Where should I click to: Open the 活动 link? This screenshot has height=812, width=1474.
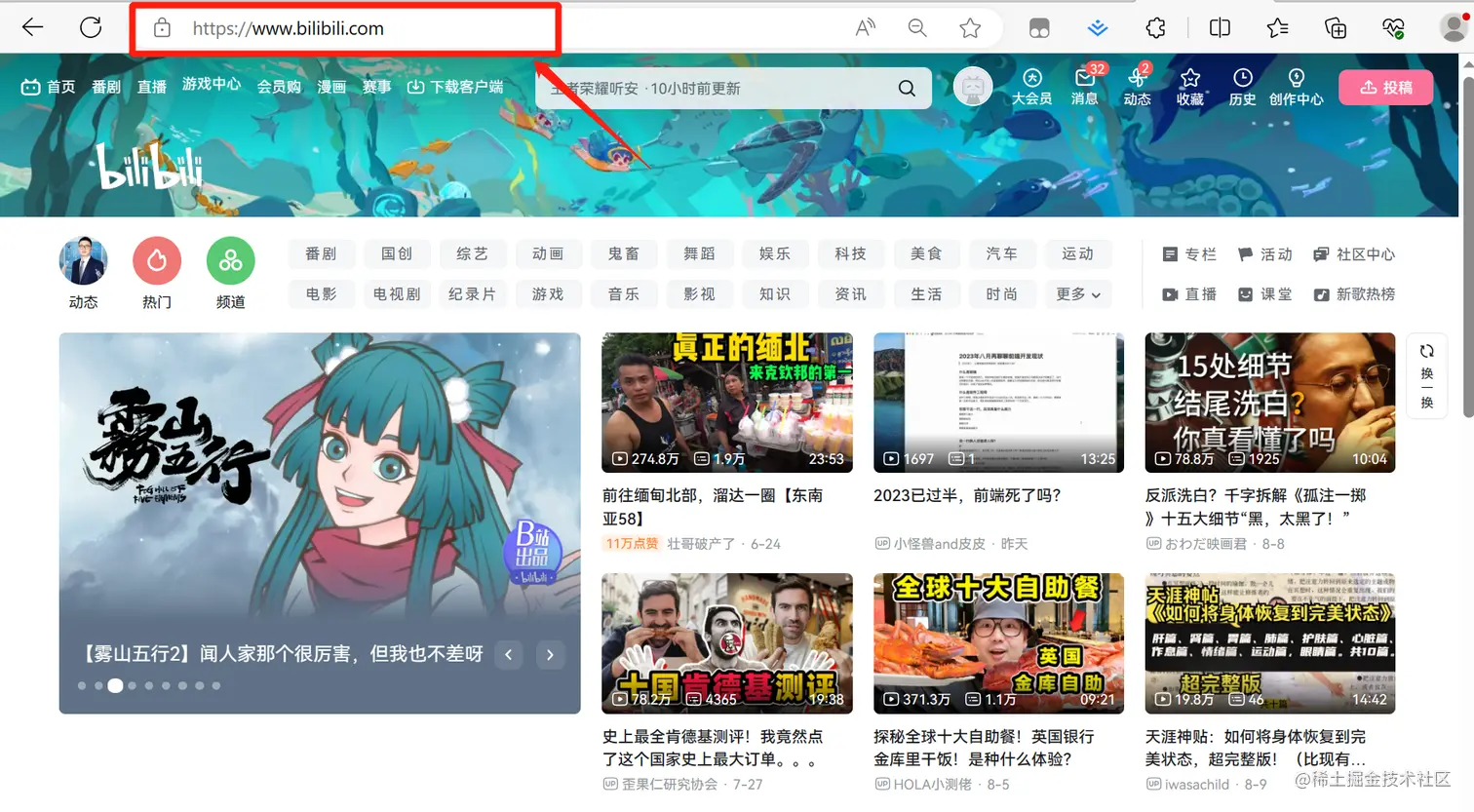pyautogui.click(x=1264, y=254)
